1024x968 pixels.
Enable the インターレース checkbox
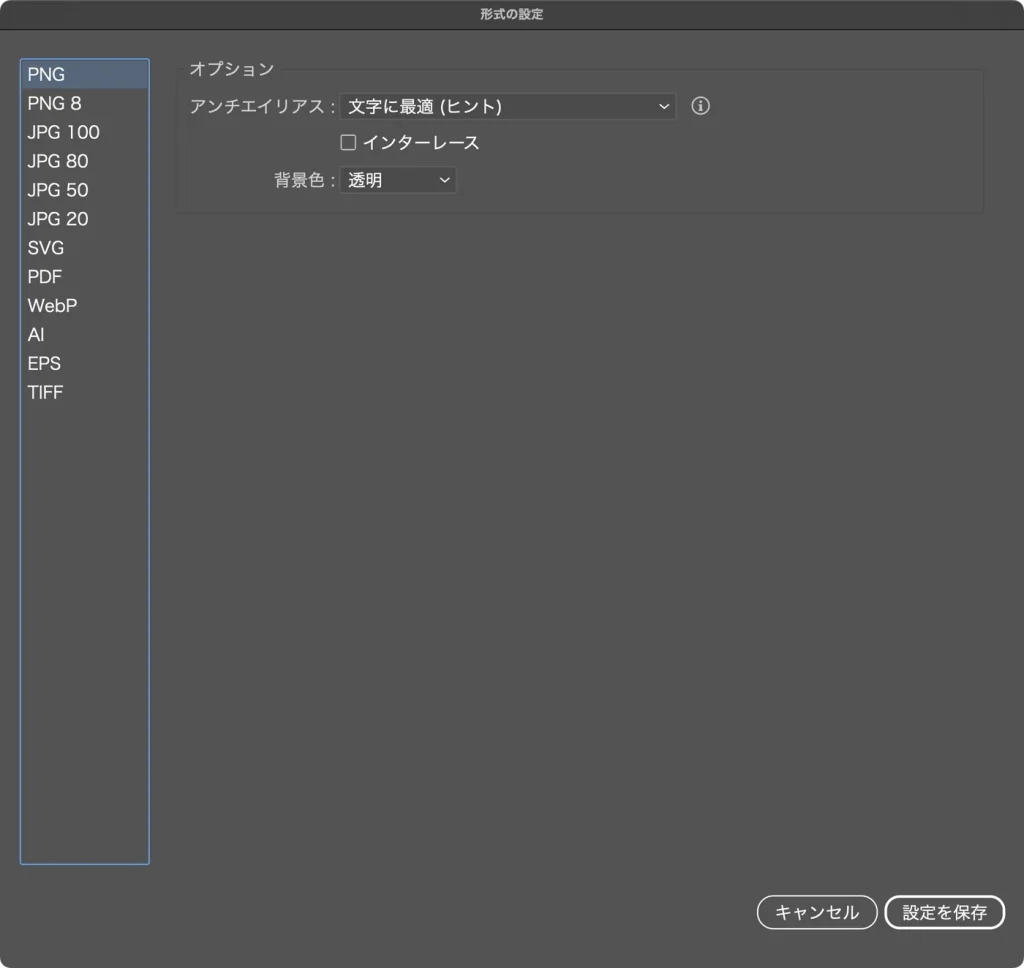[x=348, y=142]
